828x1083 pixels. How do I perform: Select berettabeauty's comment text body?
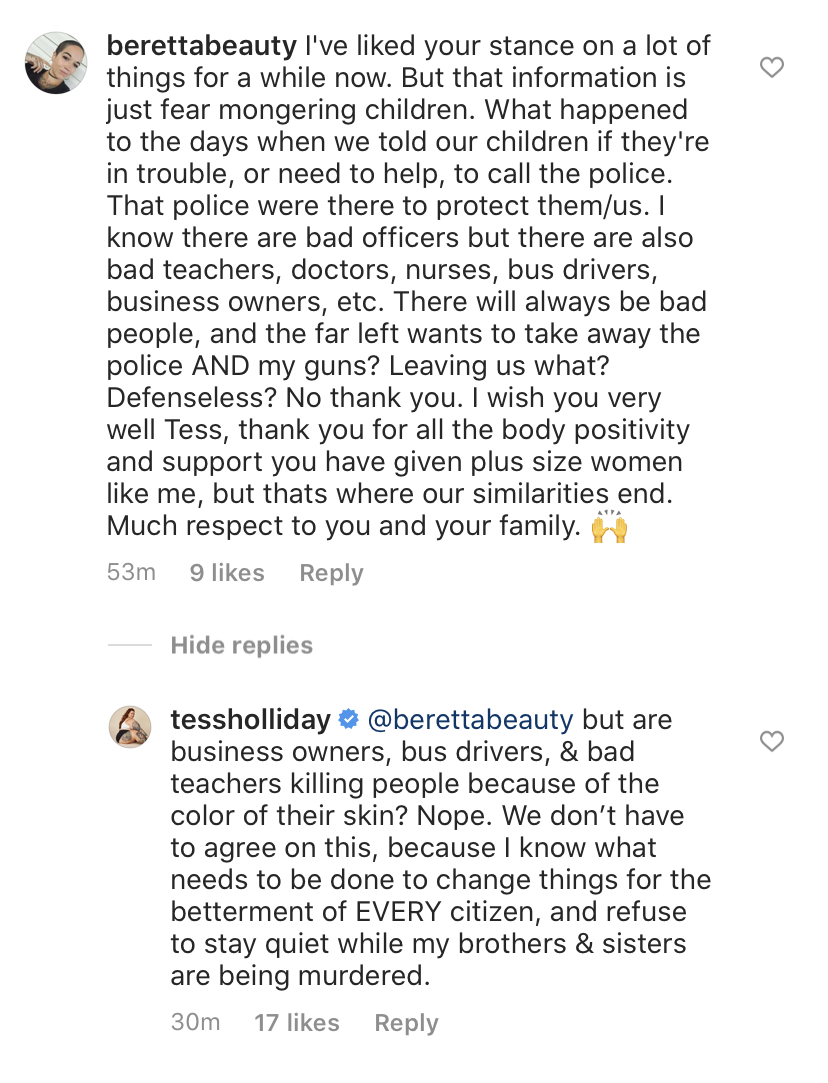[408, 286]
